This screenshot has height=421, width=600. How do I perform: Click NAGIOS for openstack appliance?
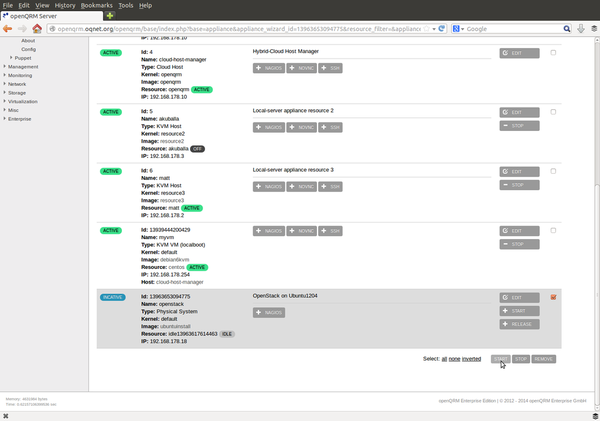coord(269,313)
